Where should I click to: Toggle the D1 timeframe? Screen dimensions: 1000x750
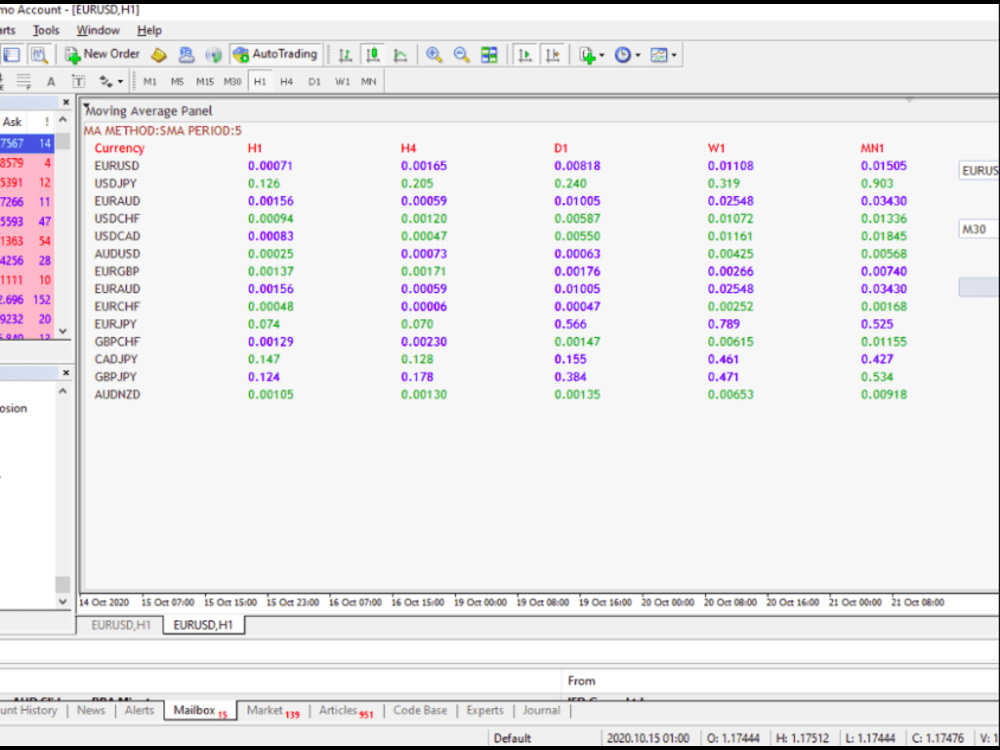coord(314,81)
